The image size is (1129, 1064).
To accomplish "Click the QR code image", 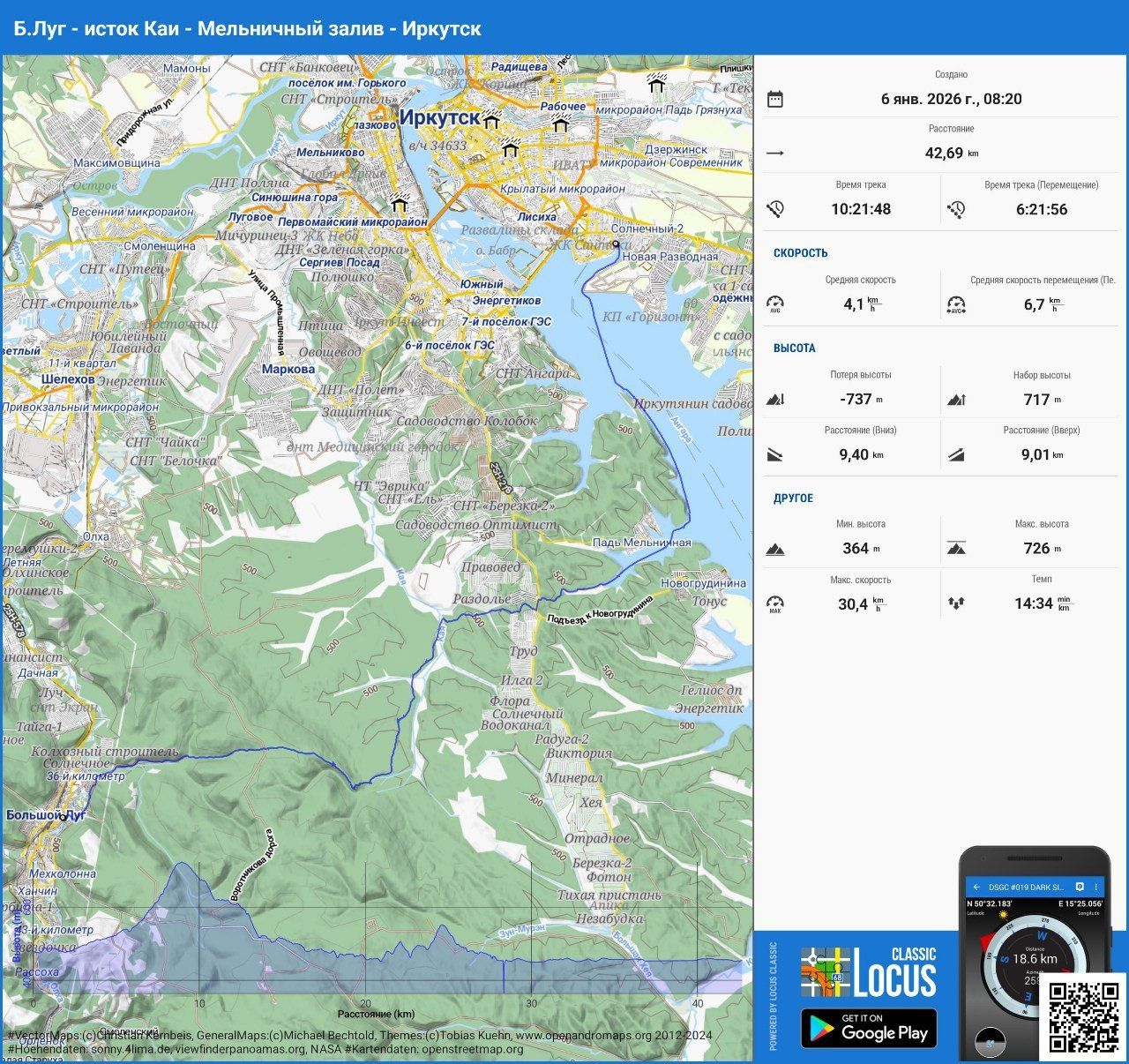I will pos(1083,1018).
